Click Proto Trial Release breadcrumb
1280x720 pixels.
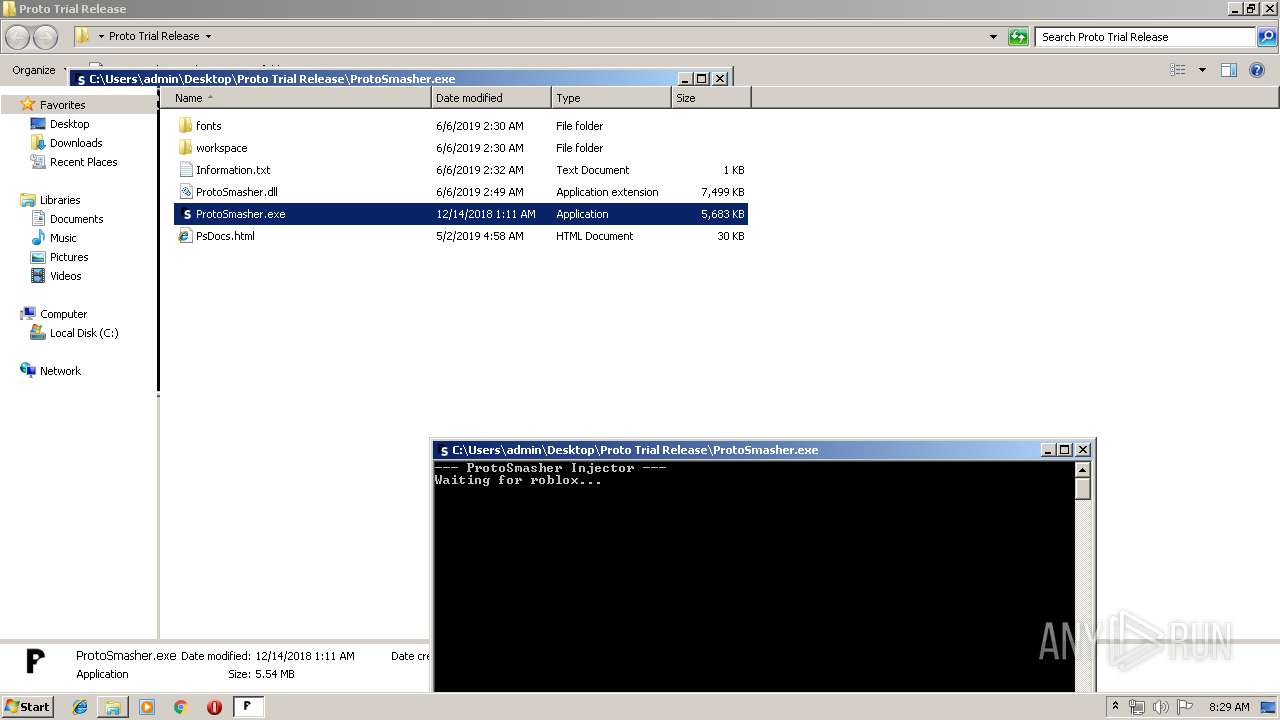click(x=154, y=36)
